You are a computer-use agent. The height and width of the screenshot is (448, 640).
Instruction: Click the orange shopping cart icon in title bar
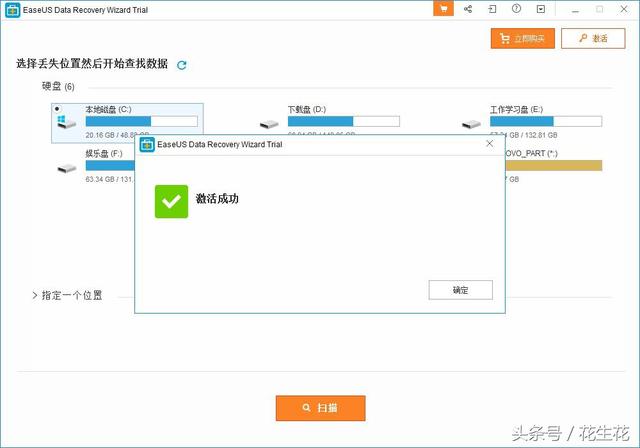pos(443,9)
